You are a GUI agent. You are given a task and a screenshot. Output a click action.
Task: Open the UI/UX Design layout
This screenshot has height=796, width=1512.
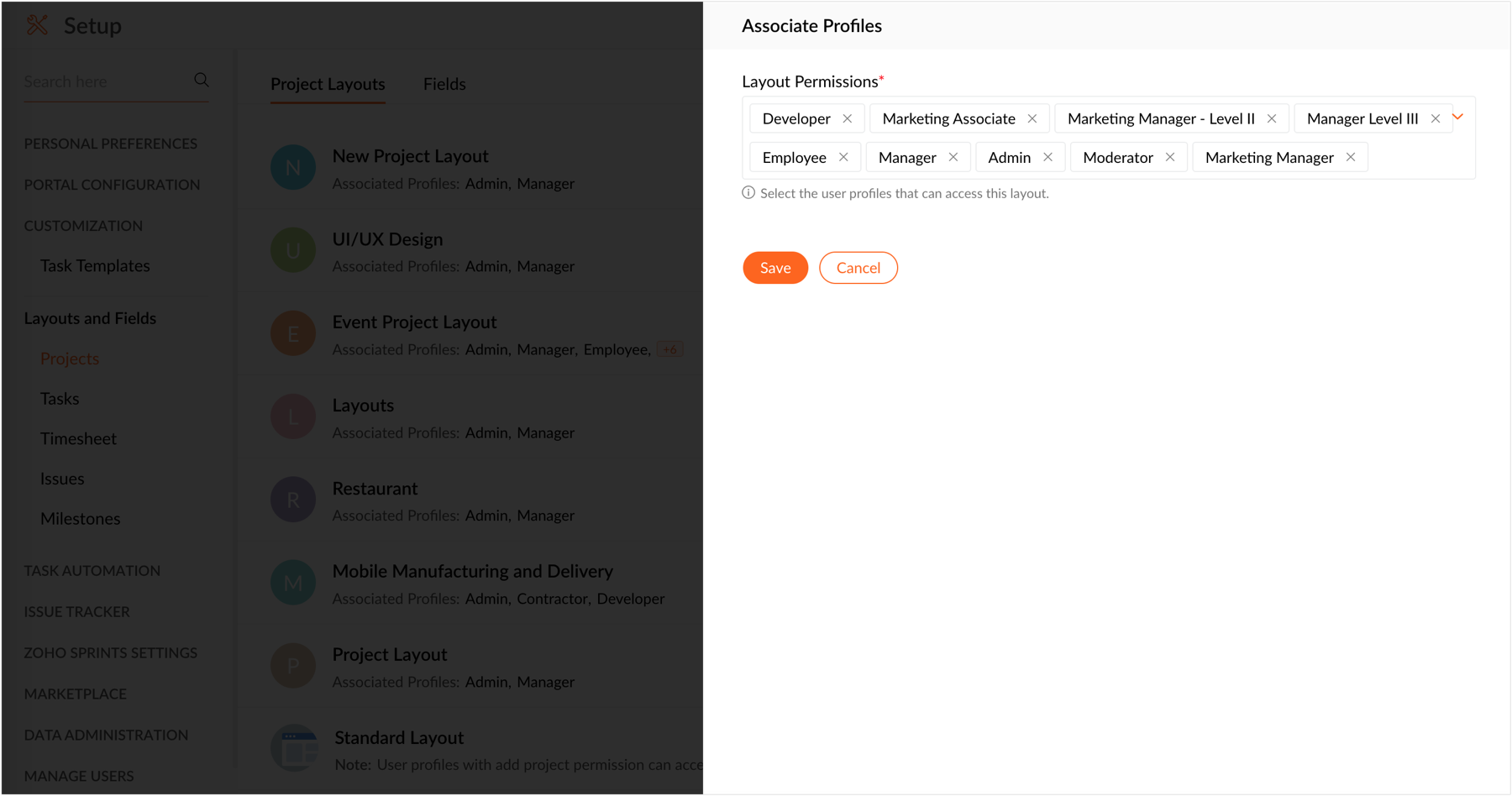click(387, 239)
